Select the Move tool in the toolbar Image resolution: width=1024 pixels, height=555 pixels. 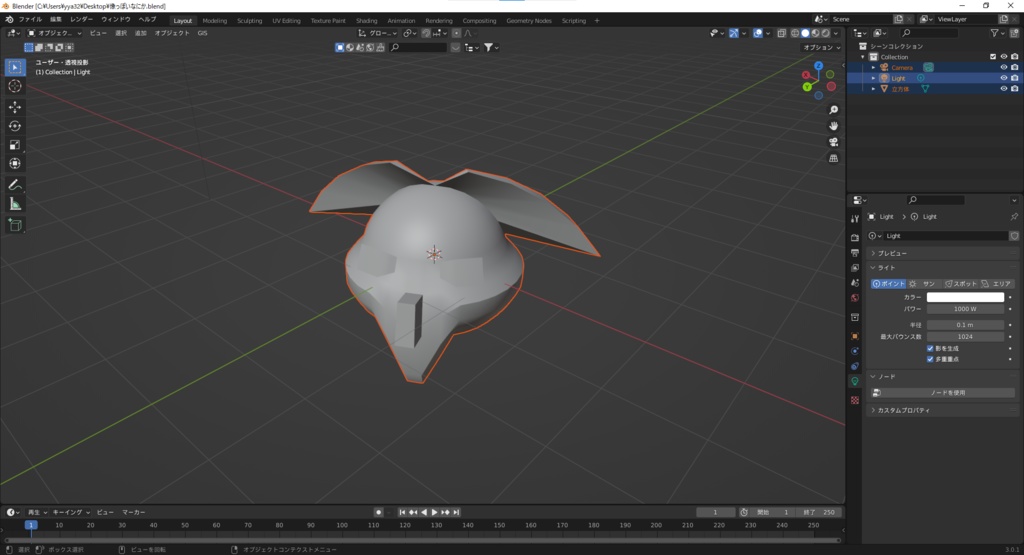tap(15, 107)
